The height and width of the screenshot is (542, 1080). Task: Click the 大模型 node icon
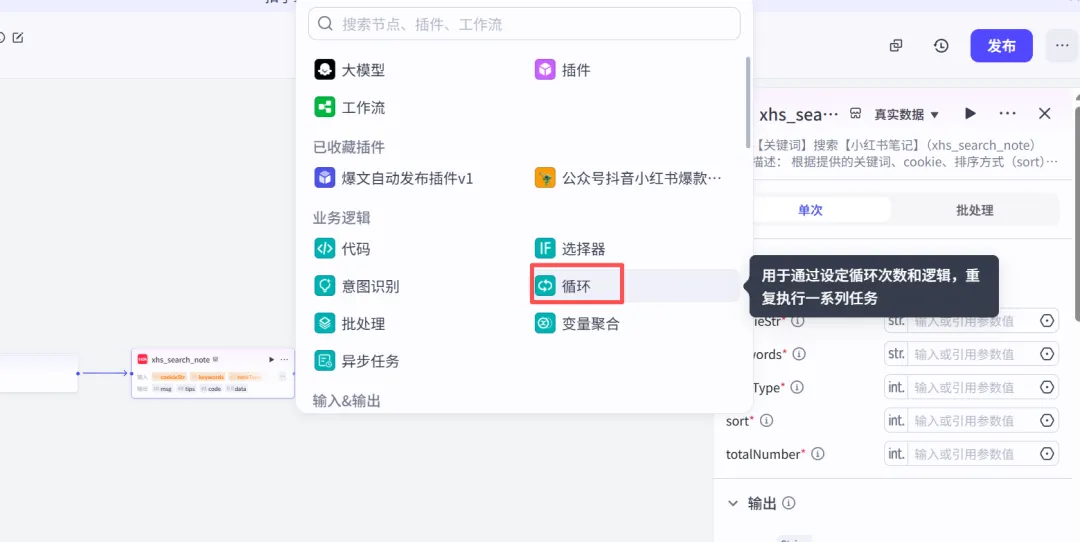pos(324,70)
